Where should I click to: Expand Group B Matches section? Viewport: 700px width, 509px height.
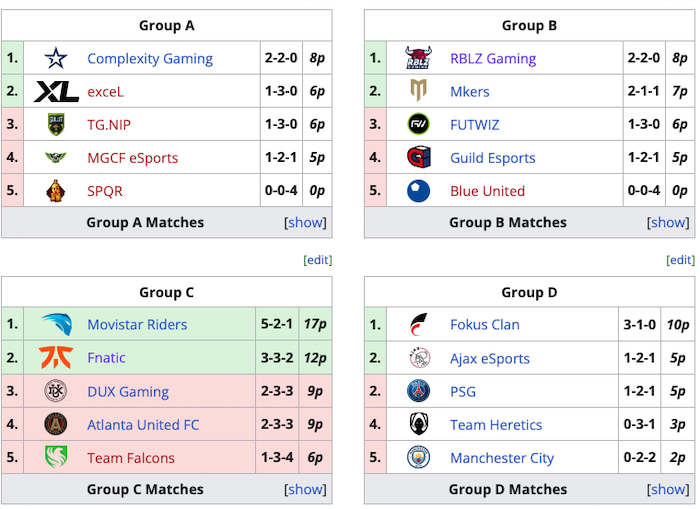669,222
